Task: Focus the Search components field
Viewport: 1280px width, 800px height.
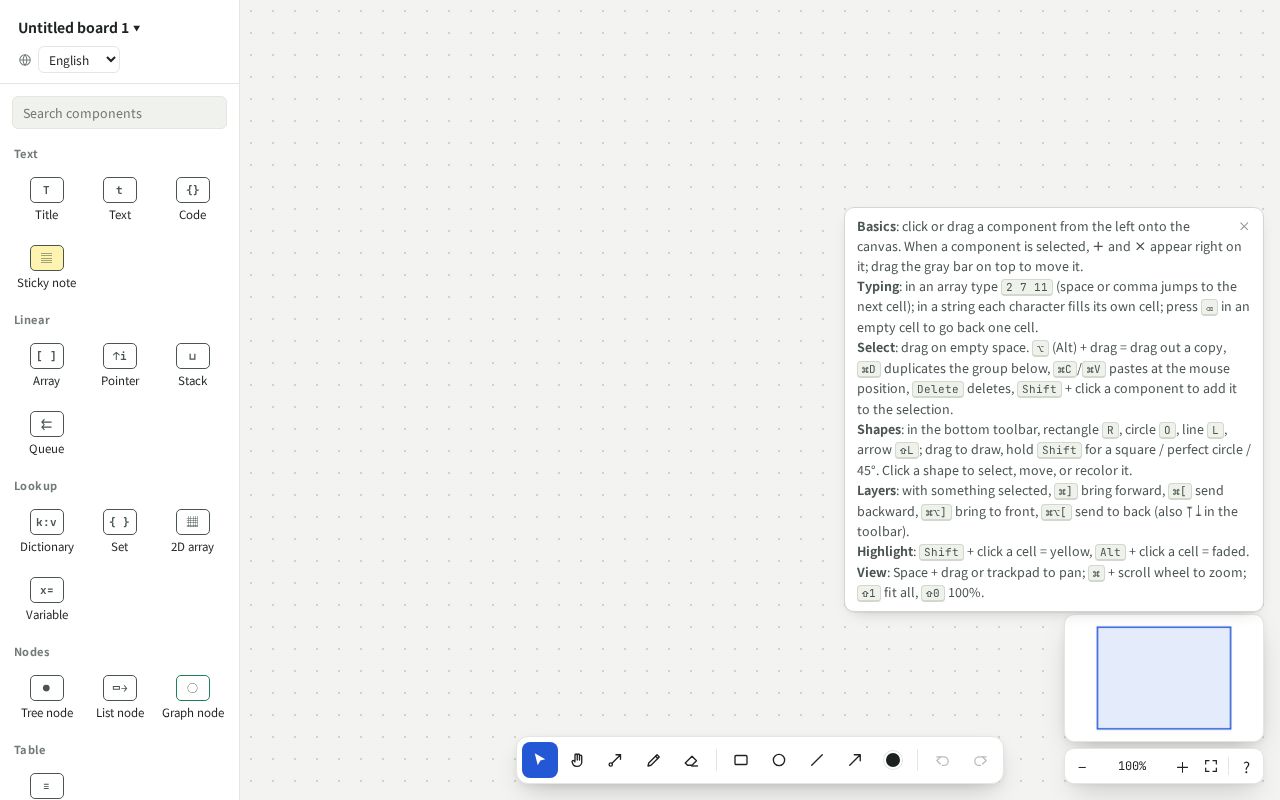Action: tap(120, 113)
